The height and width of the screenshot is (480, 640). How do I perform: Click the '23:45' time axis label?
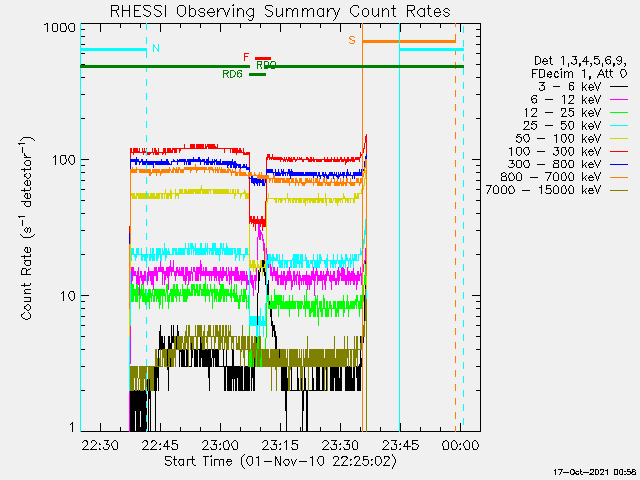point(400,444)
